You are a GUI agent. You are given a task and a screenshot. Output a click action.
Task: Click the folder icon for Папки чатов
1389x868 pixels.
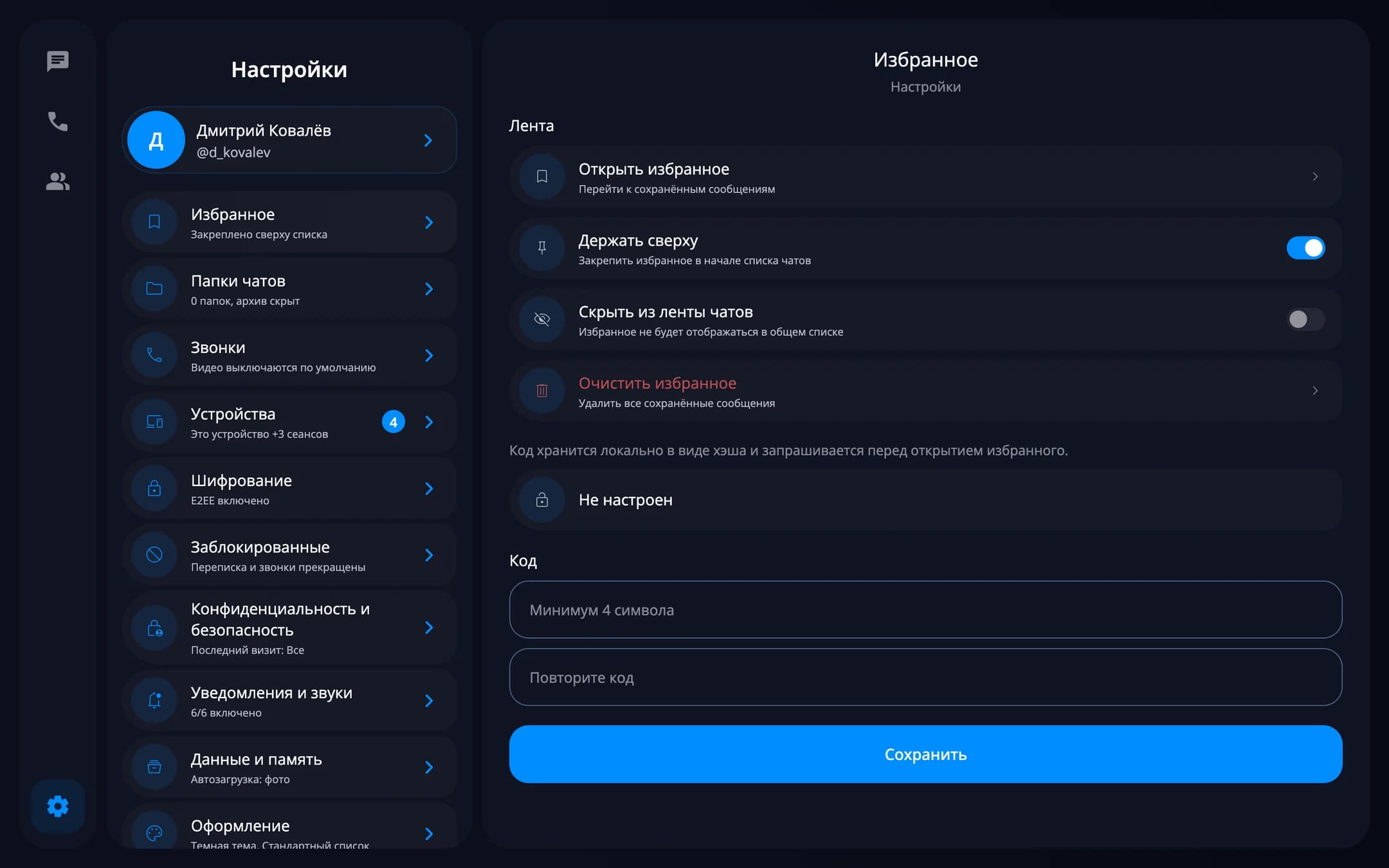pyautogui.click(x=154, y=289)
